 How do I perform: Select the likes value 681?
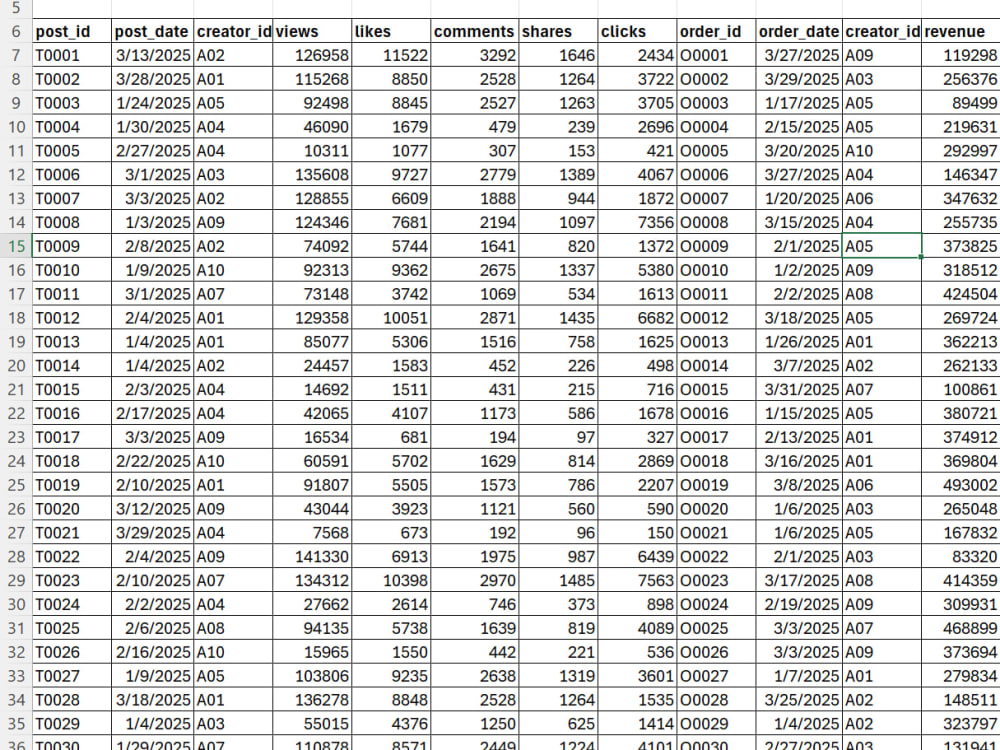(391, 438)
